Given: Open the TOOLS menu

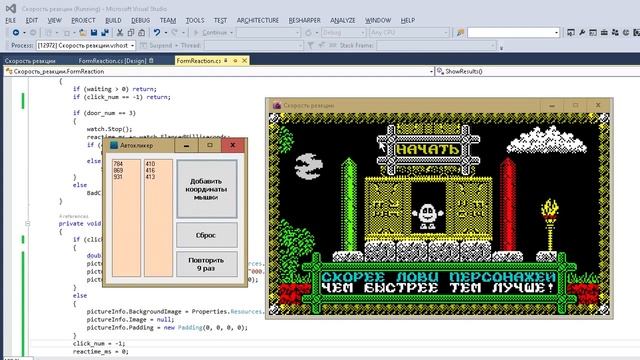Looking at the screenshot, I should [195, 20].
